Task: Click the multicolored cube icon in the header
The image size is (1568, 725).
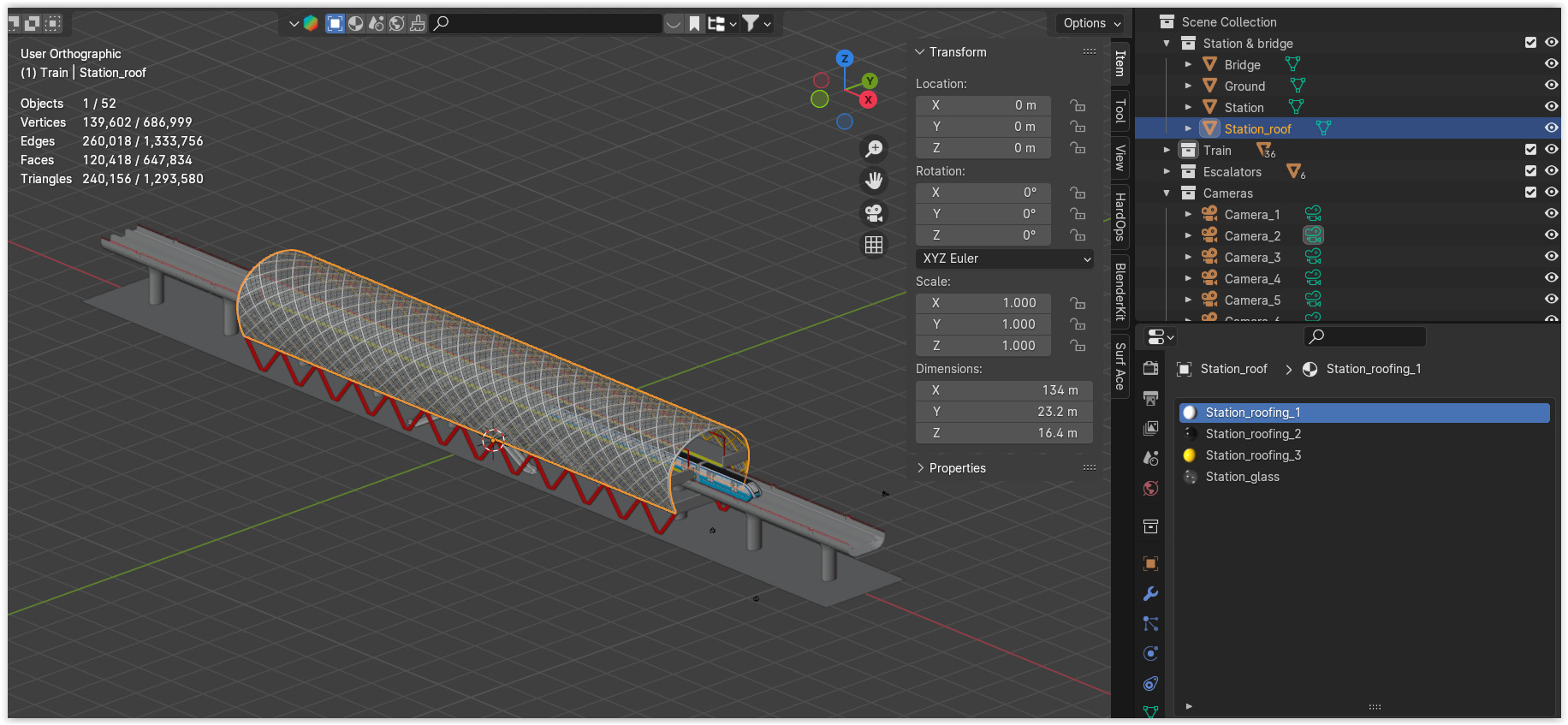Action: coord(311,23)
